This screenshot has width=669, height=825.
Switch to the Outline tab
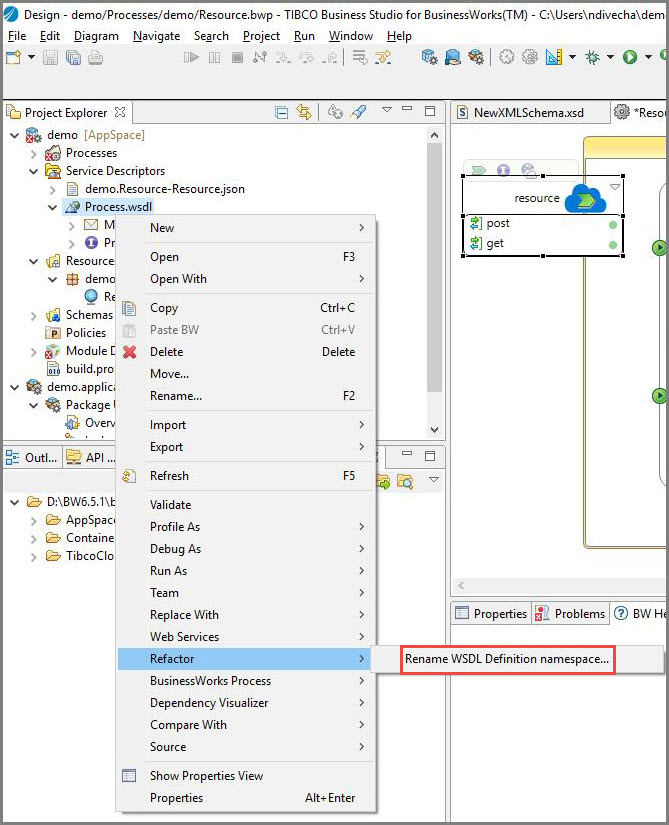tap(32, 457)
